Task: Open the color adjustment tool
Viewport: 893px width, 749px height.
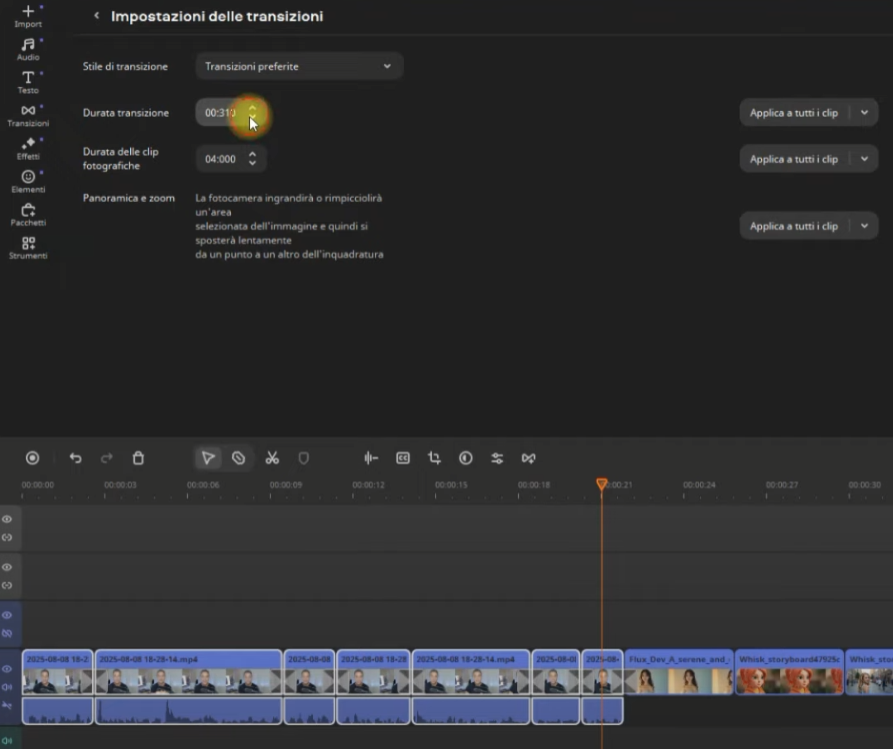Action: [466, 458]
